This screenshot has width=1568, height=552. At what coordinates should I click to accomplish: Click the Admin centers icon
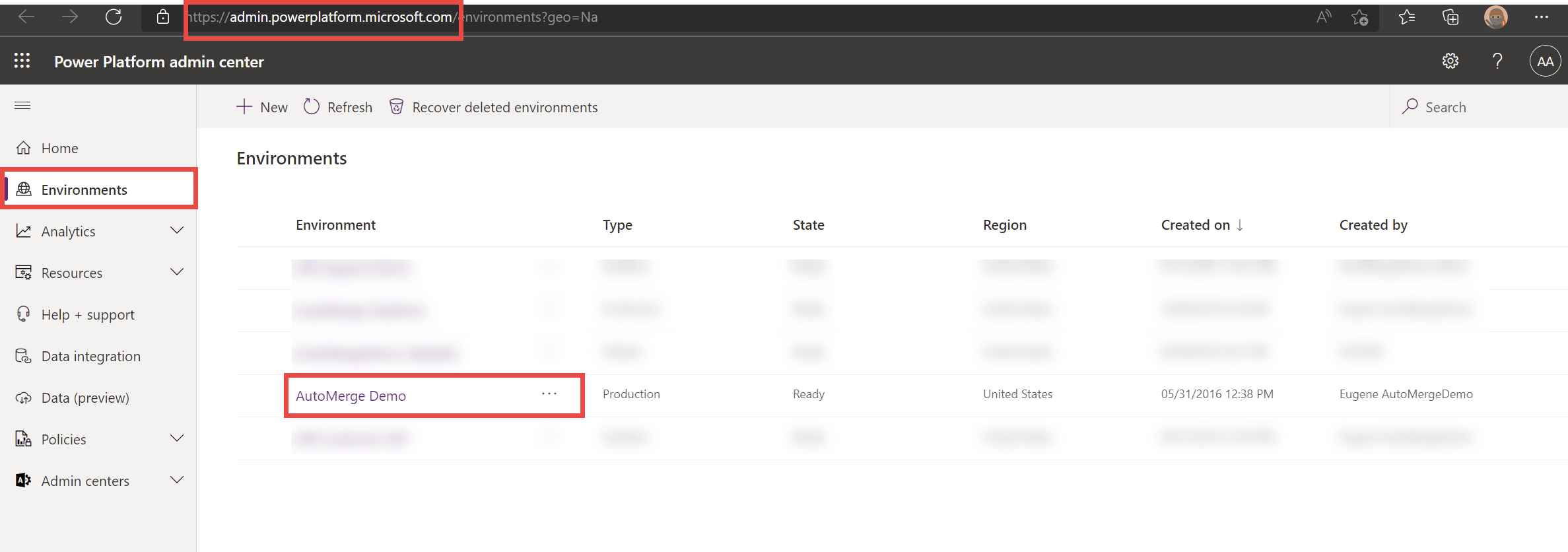[24, 481]
